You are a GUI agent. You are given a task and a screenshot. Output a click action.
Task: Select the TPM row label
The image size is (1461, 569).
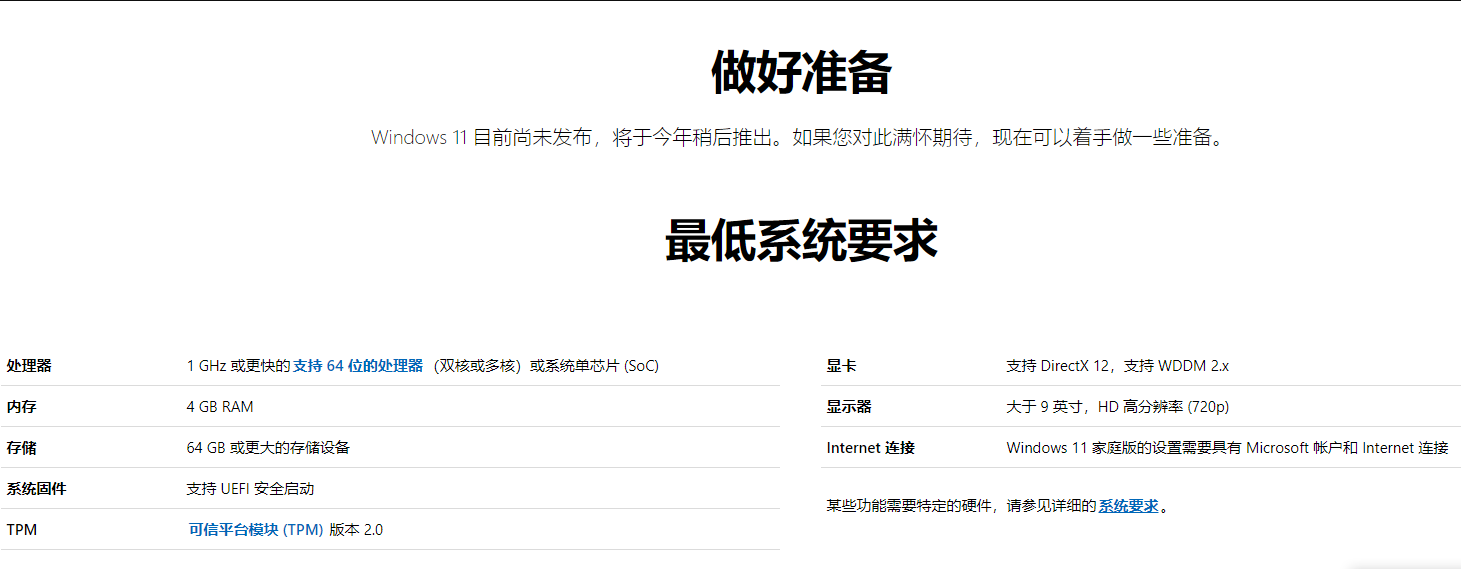click(x=22, y=530)
